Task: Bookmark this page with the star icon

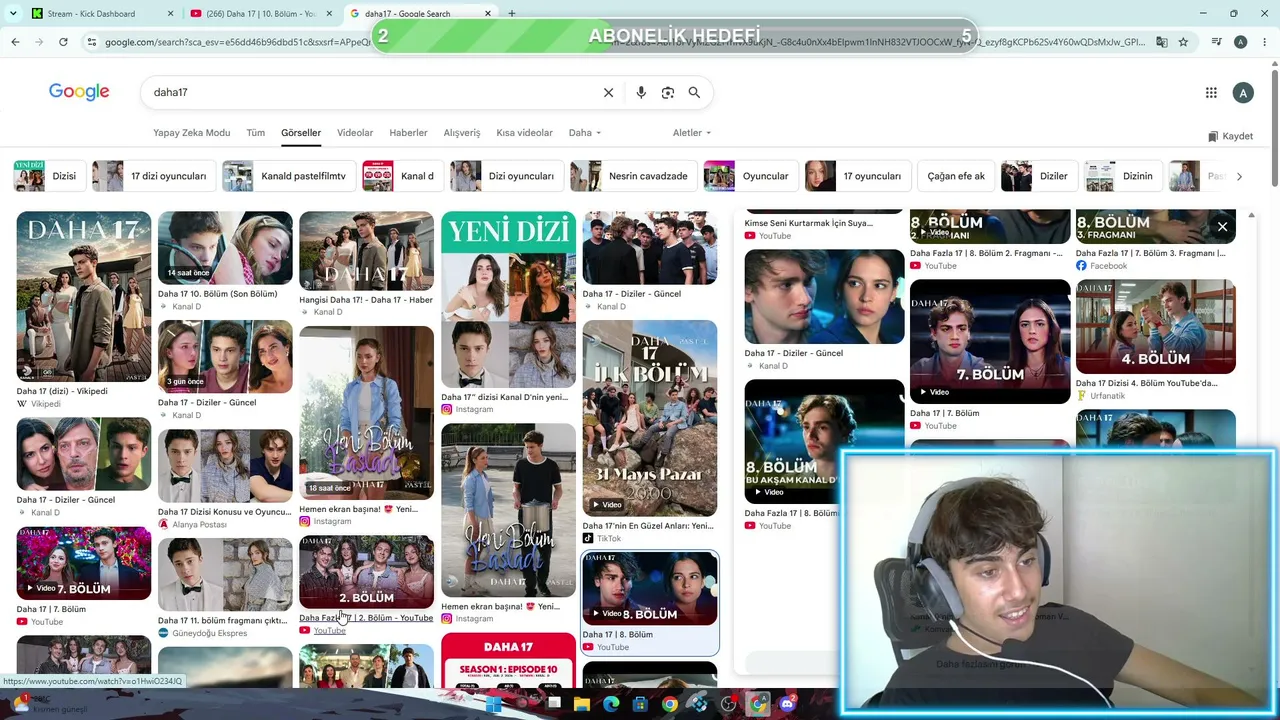Action: tap(1183, 42)
